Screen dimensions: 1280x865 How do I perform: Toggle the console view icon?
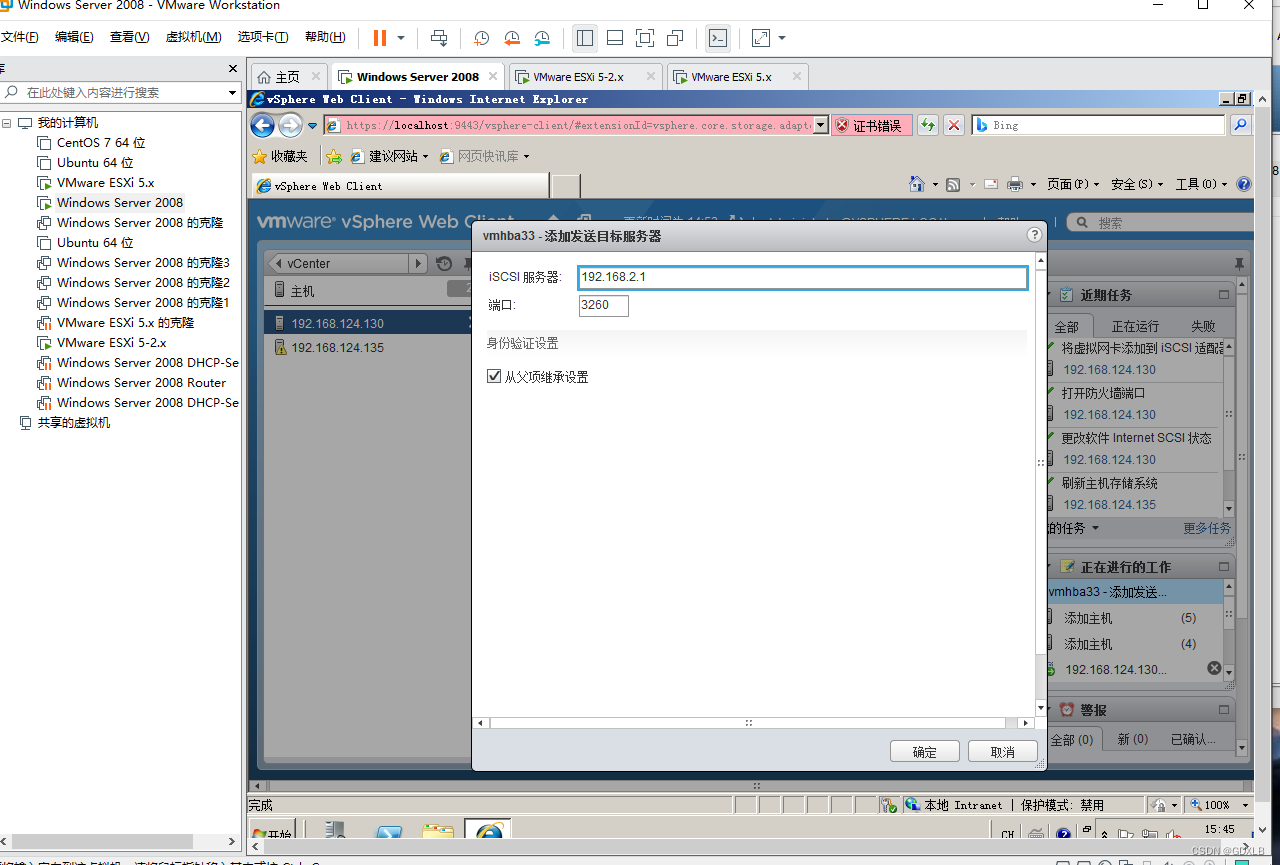[717, 38]
